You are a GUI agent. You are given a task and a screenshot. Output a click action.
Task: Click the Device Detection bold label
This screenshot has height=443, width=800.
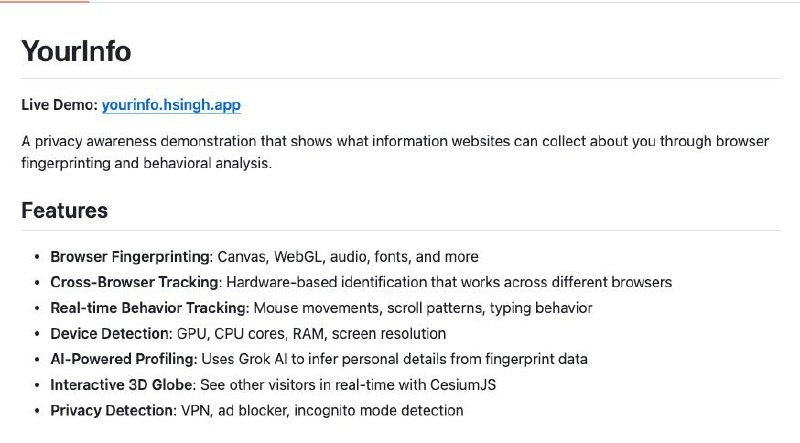(111, 333)
